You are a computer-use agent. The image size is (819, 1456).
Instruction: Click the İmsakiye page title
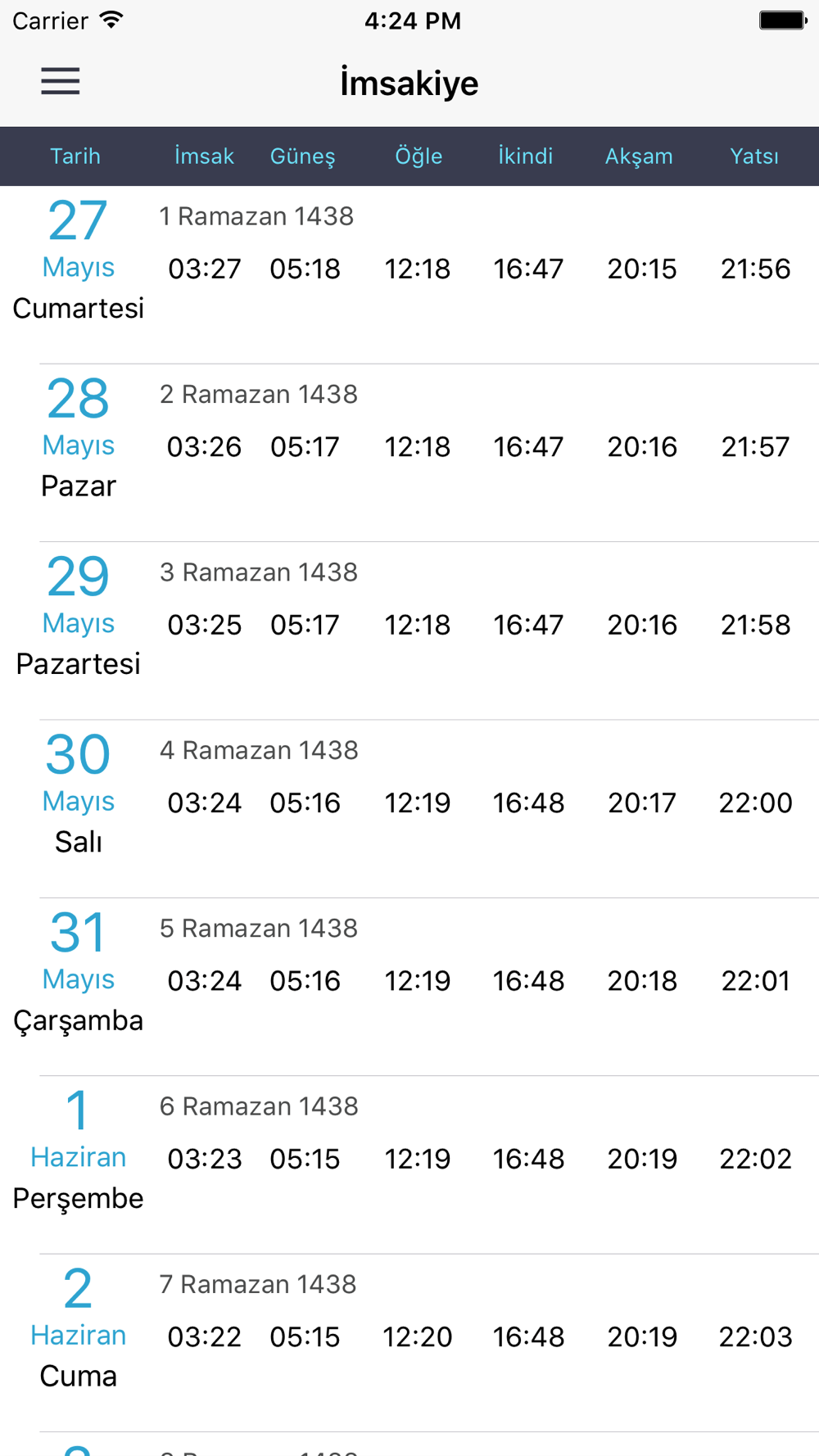(409, 83)
